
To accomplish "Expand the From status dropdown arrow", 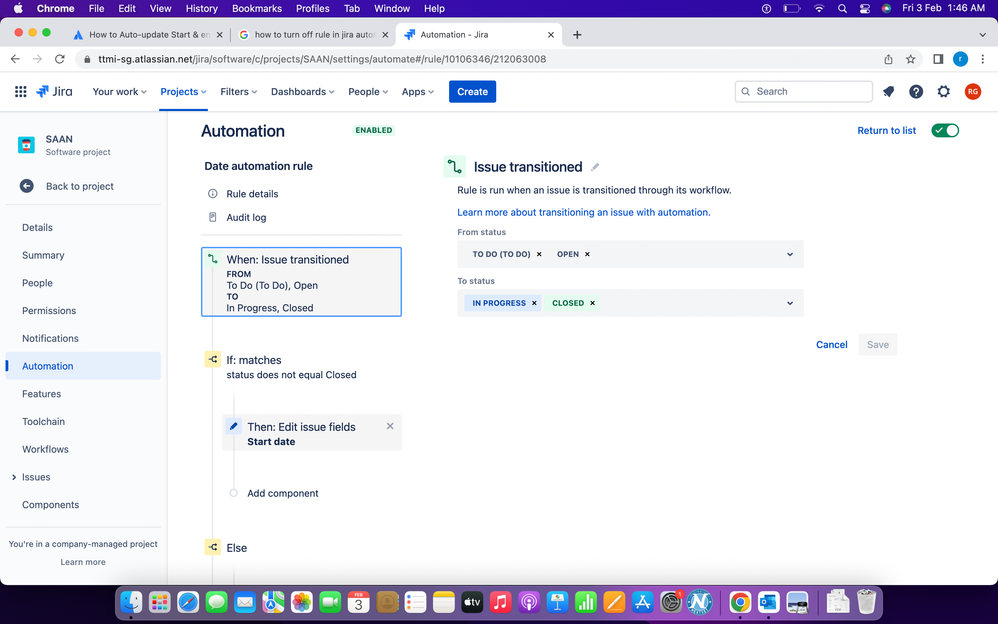I will (790, 254).
